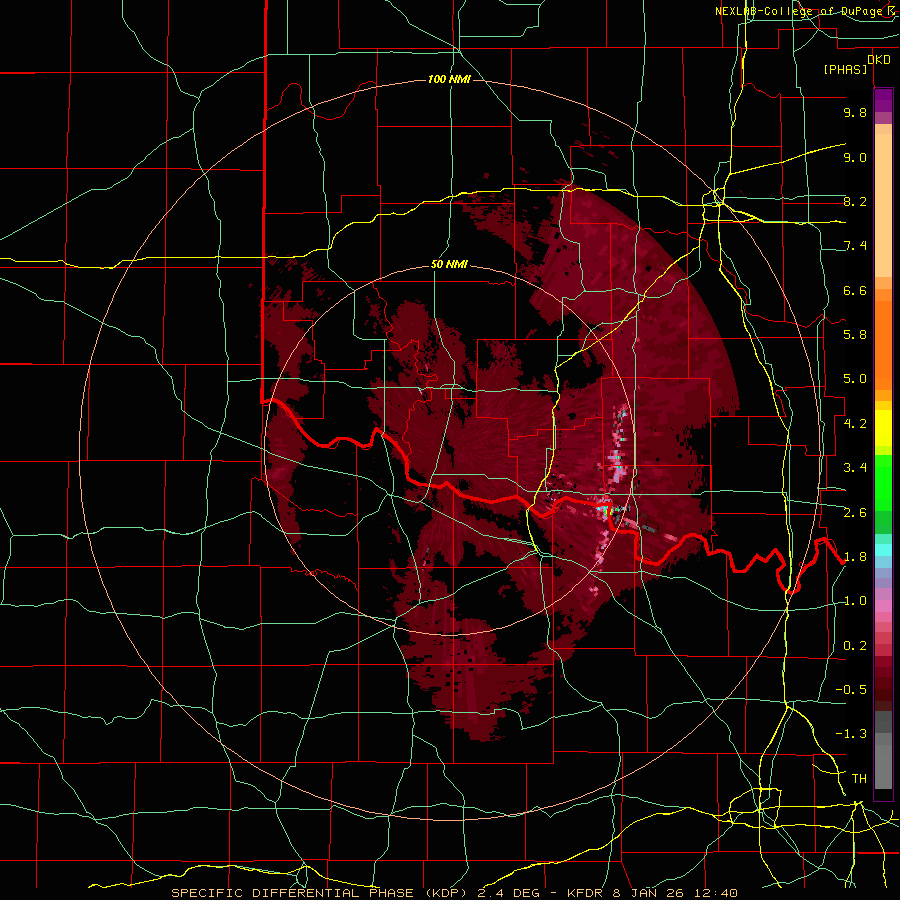The width and height of the screenshot is (900, 900).
Task: Click the [PHAS] units label
Action: click(845, 70)
